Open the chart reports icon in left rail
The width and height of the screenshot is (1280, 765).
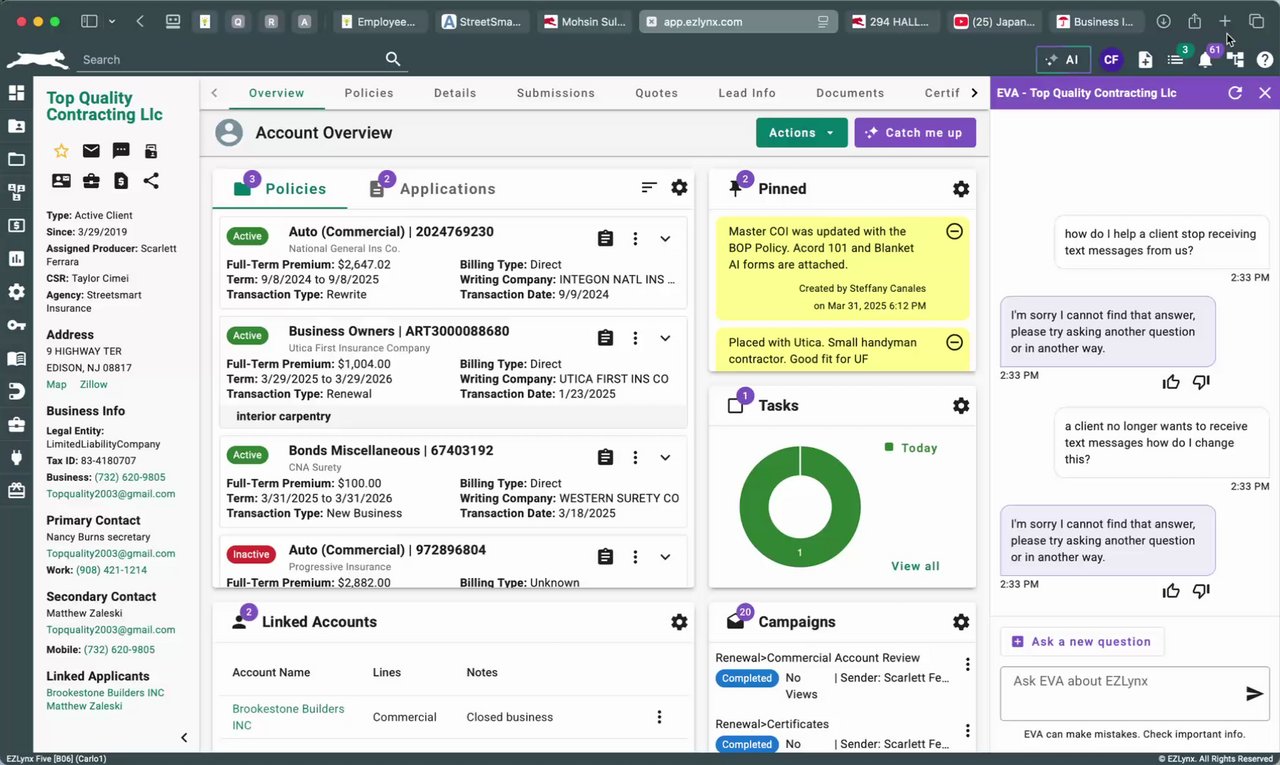[16, 258]
